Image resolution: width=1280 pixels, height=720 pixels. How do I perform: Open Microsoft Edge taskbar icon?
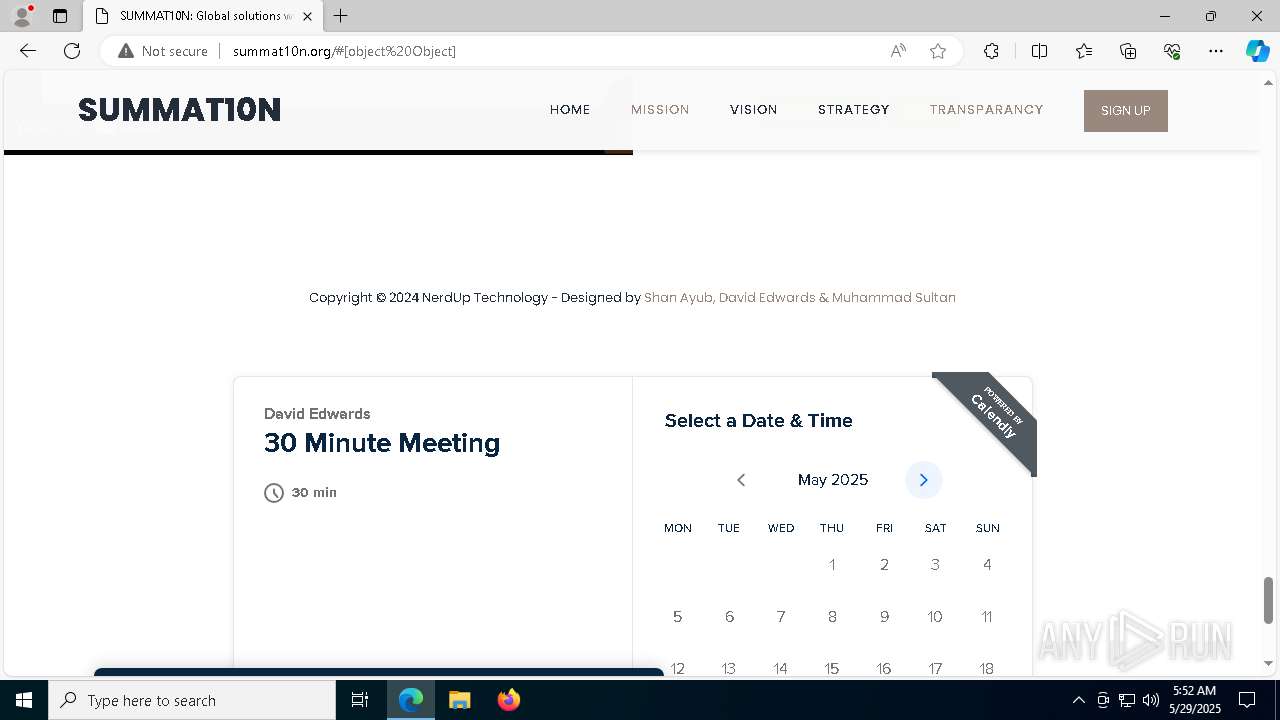click(x=411, y=700)
